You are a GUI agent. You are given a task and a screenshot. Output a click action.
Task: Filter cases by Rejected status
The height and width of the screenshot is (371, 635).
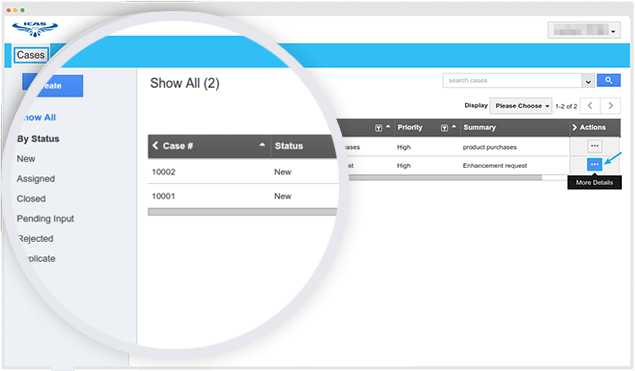[36, 239]
